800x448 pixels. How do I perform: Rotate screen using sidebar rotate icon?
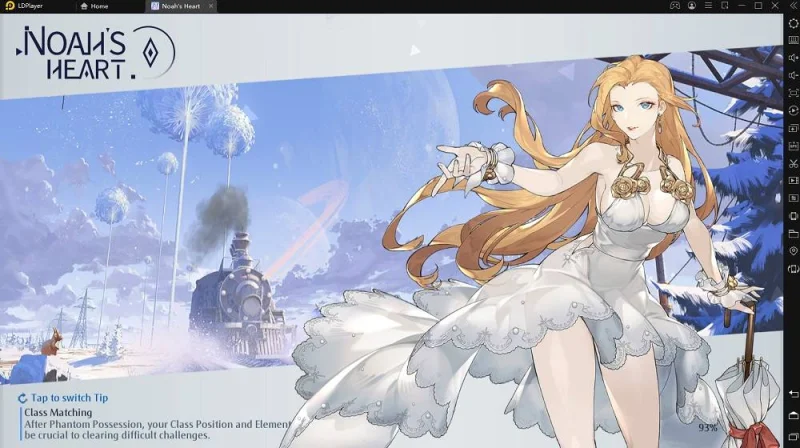793,269
